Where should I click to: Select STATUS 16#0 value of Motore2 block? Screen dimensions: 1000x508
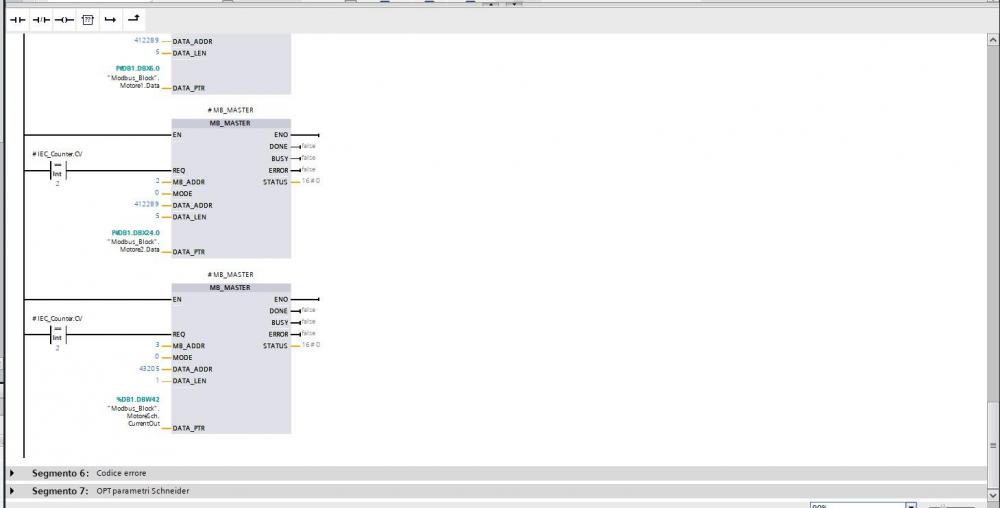pyautogui.click(x=311, y=181)
